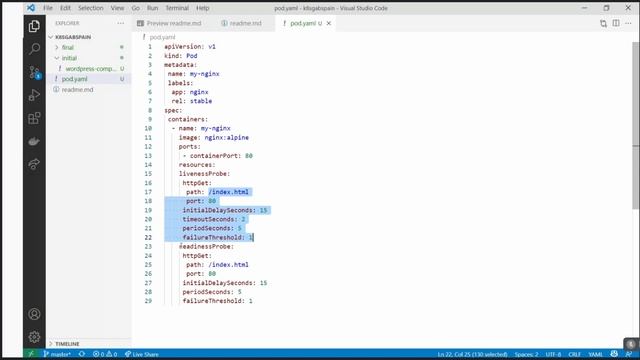Viewport: 640px width, 360px height.
Task: Click 'readinessProbe:' line in editor
Action: click(206, 247)
